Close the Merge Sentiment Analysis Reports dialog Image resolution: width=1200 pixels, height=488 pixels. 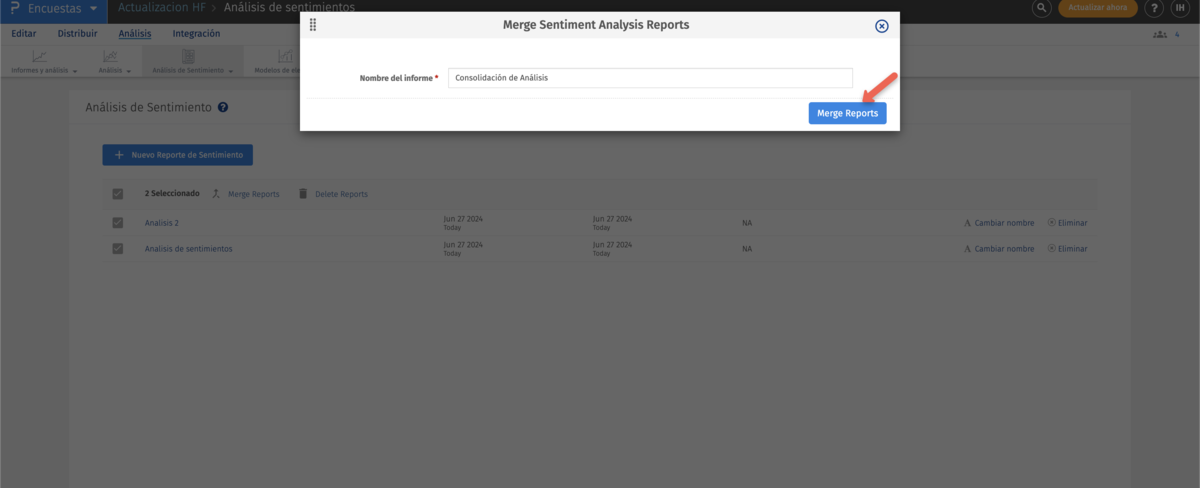tap(881, 26)
